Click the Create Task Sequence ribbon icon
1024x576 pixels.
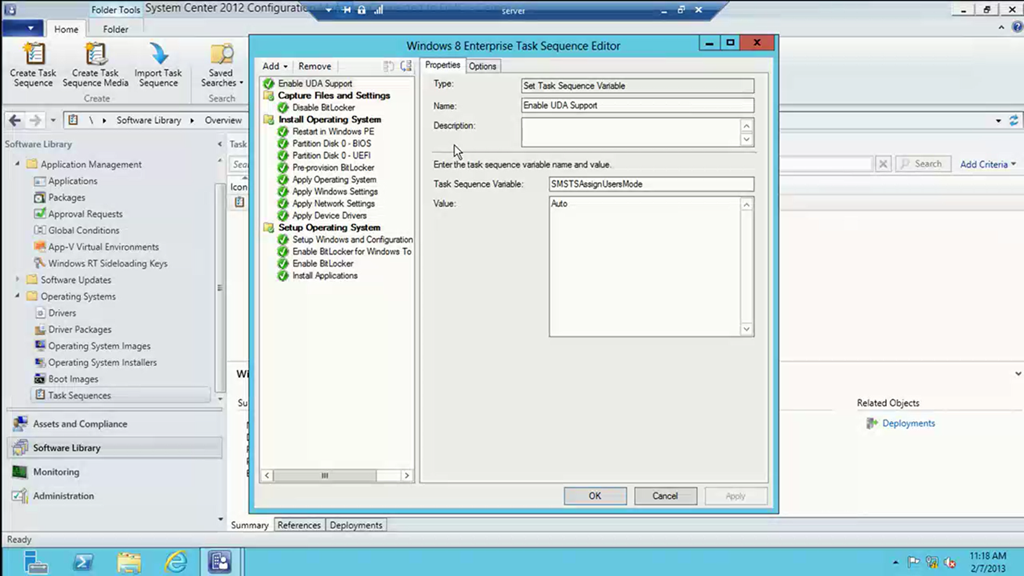coord(33,56)
